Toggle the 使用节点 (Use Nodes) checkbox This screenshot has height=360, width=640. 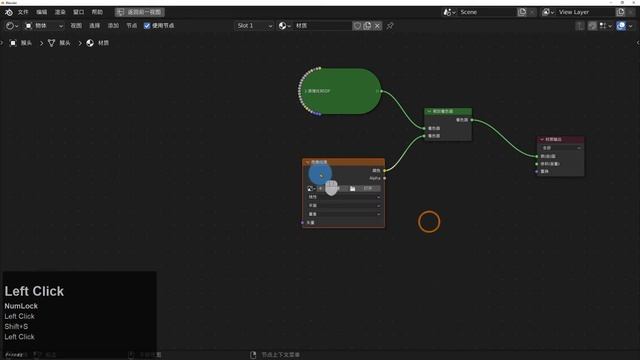coord(147,26)
